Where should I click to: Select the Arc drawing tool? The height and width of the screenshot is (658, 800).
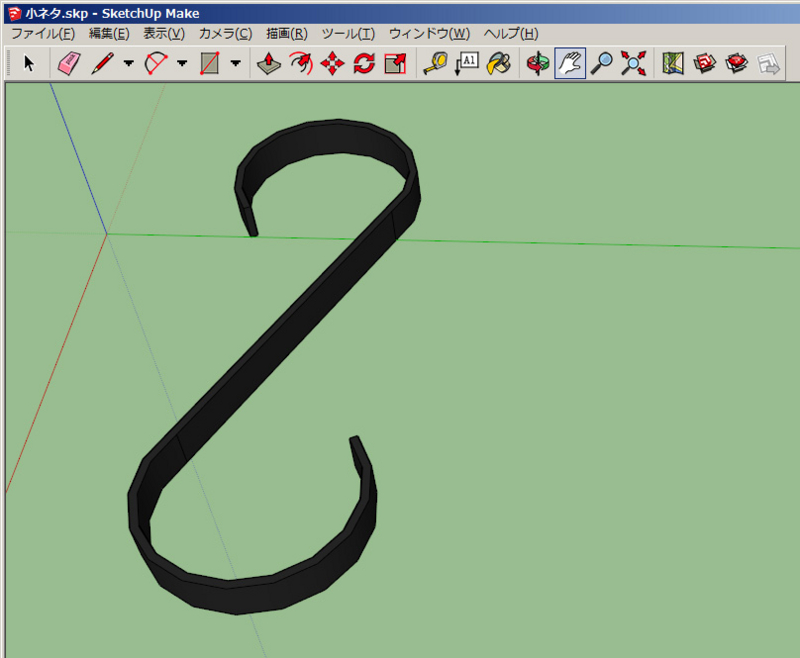156,63
